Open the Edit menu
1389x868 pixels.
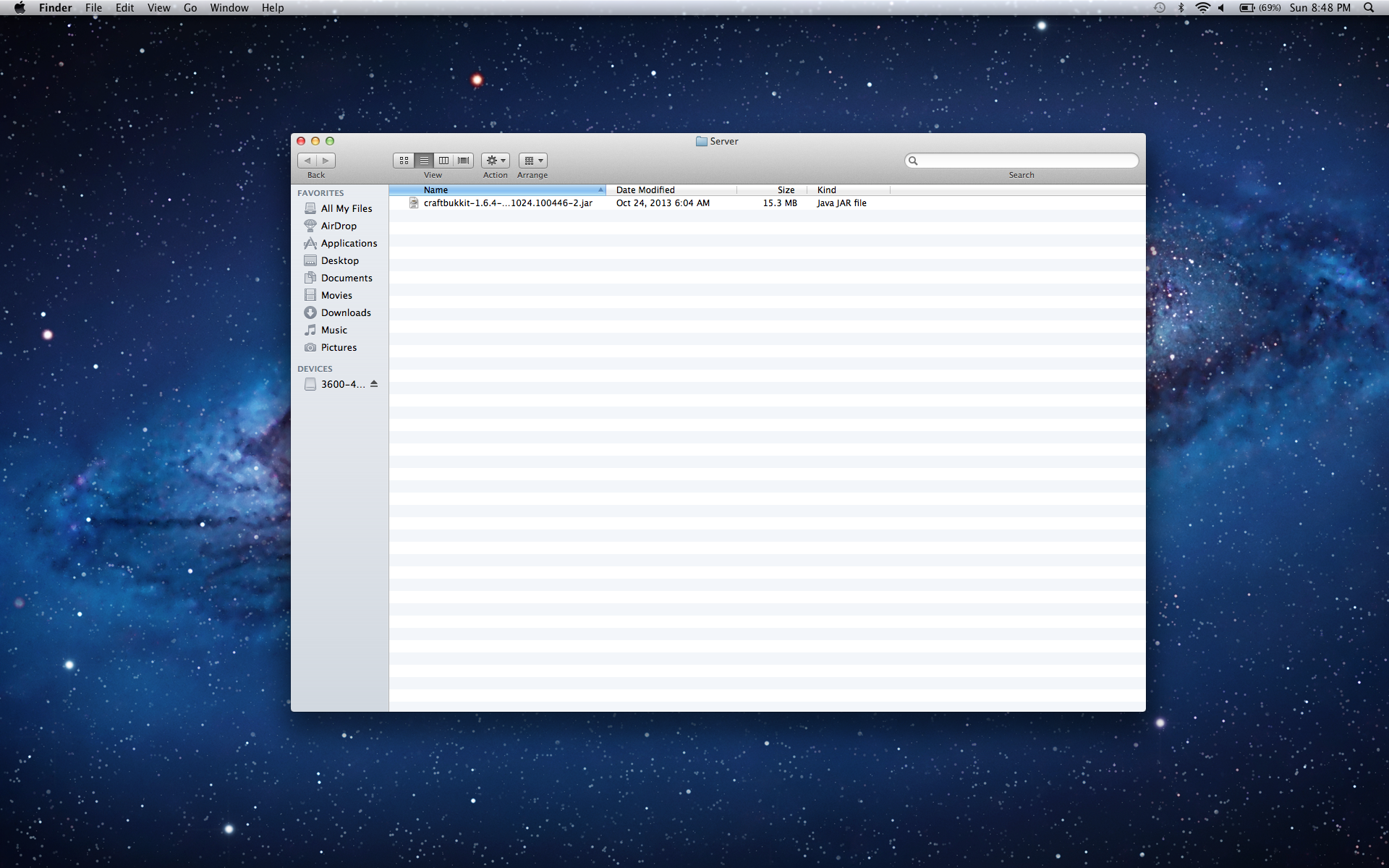(125, 8)
